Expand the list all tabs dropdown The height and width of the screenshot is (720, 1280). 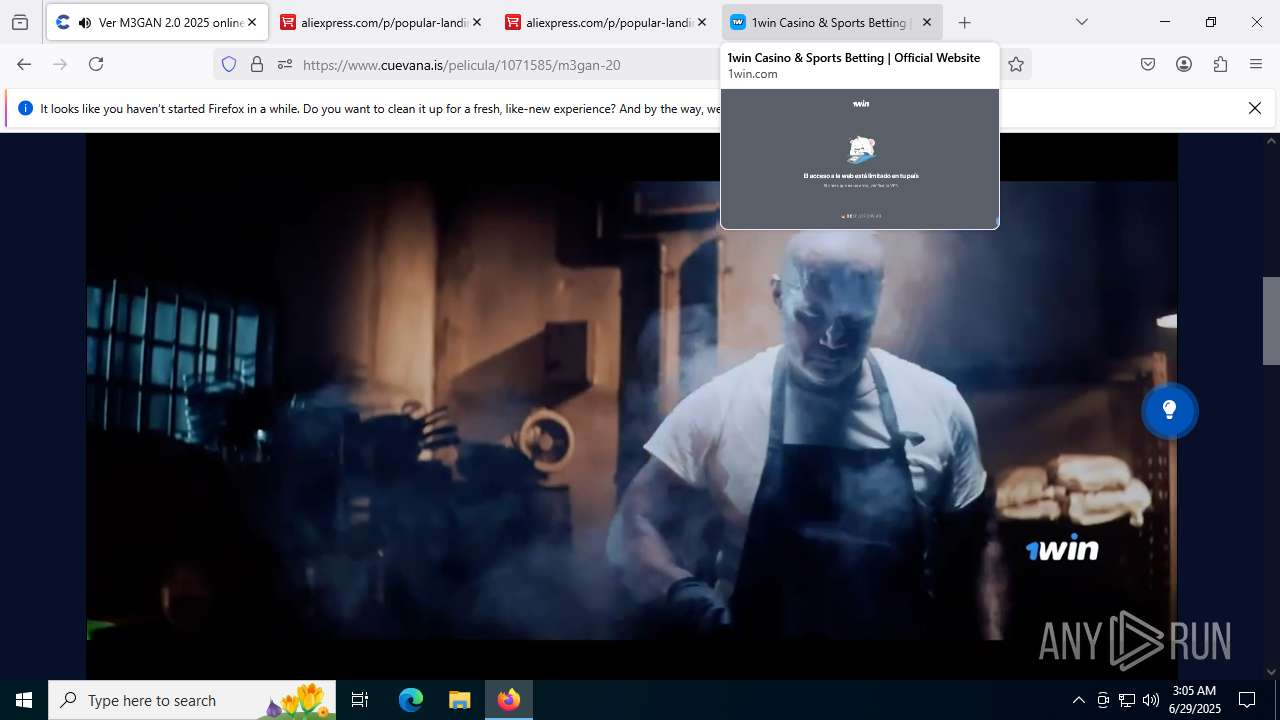[1082, 22]
